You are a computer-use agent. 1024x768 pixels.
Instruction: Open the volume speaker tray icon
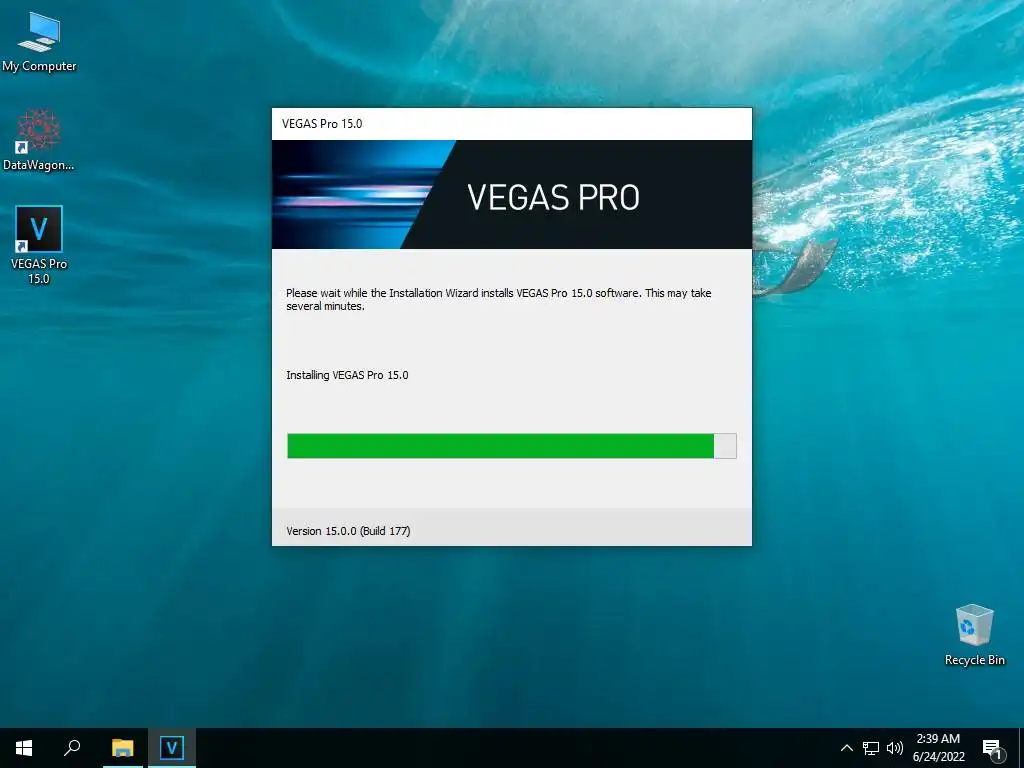(895, 748)
